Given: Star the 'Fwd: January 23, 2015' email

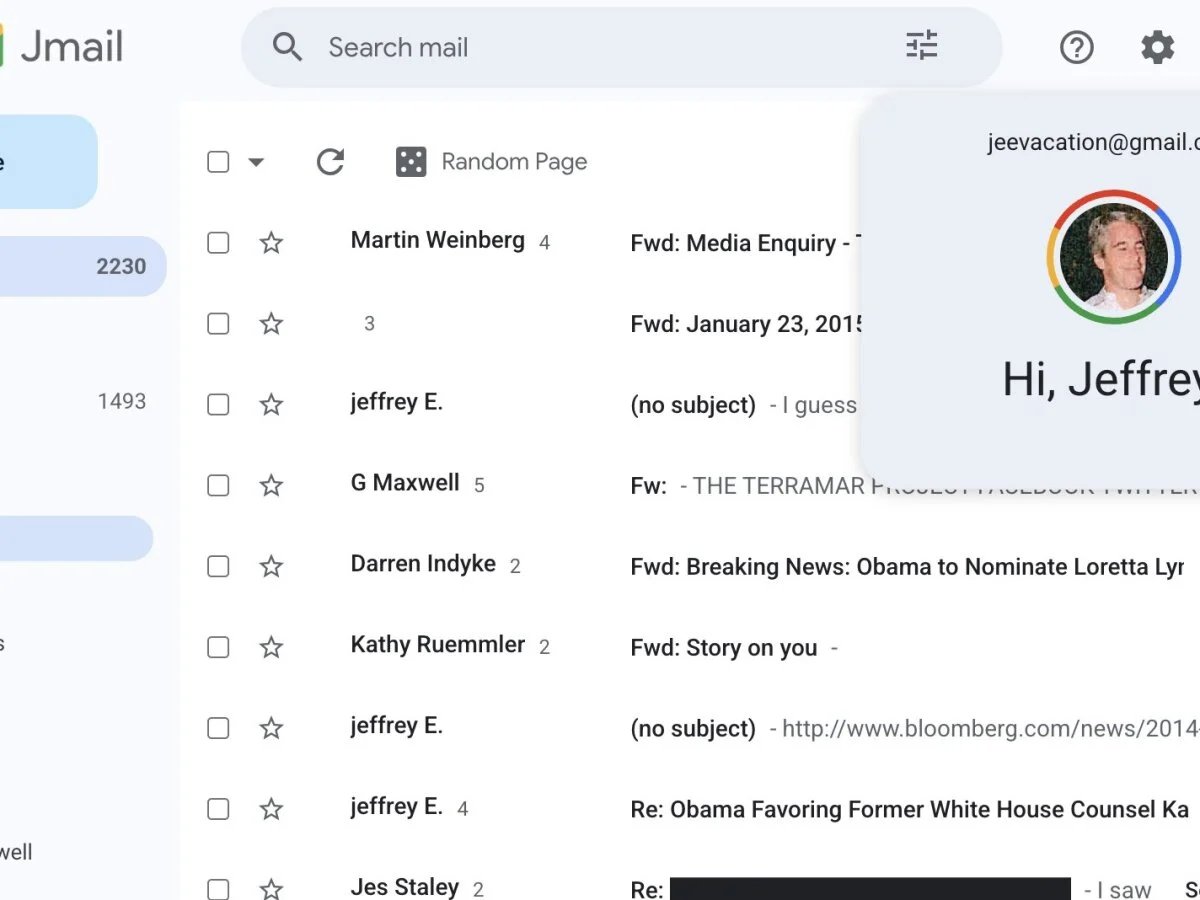Looking at the screenshot, I should point(271,324).
